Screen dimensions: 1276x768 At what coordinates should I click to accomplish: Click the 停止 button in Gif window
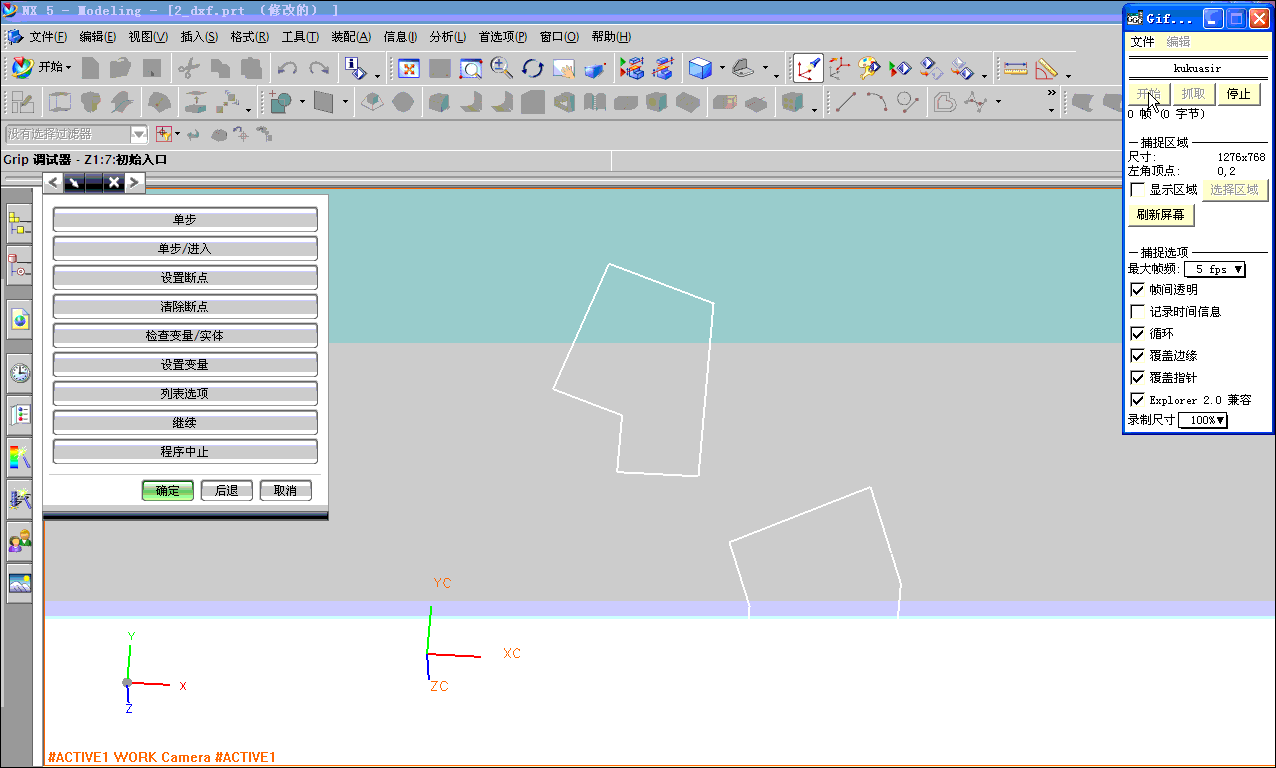[1239, 94]
